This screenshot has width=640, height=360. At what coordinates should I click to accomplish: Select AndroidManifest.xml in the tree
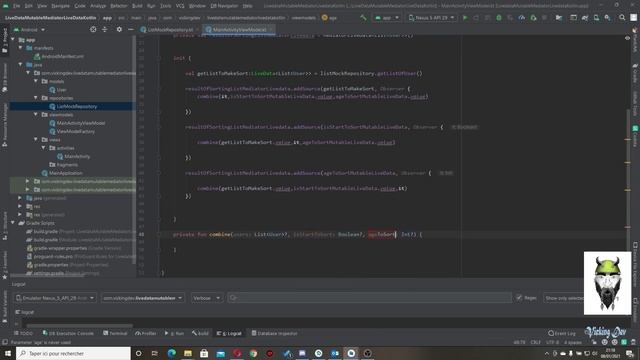[x=62, y=56]
